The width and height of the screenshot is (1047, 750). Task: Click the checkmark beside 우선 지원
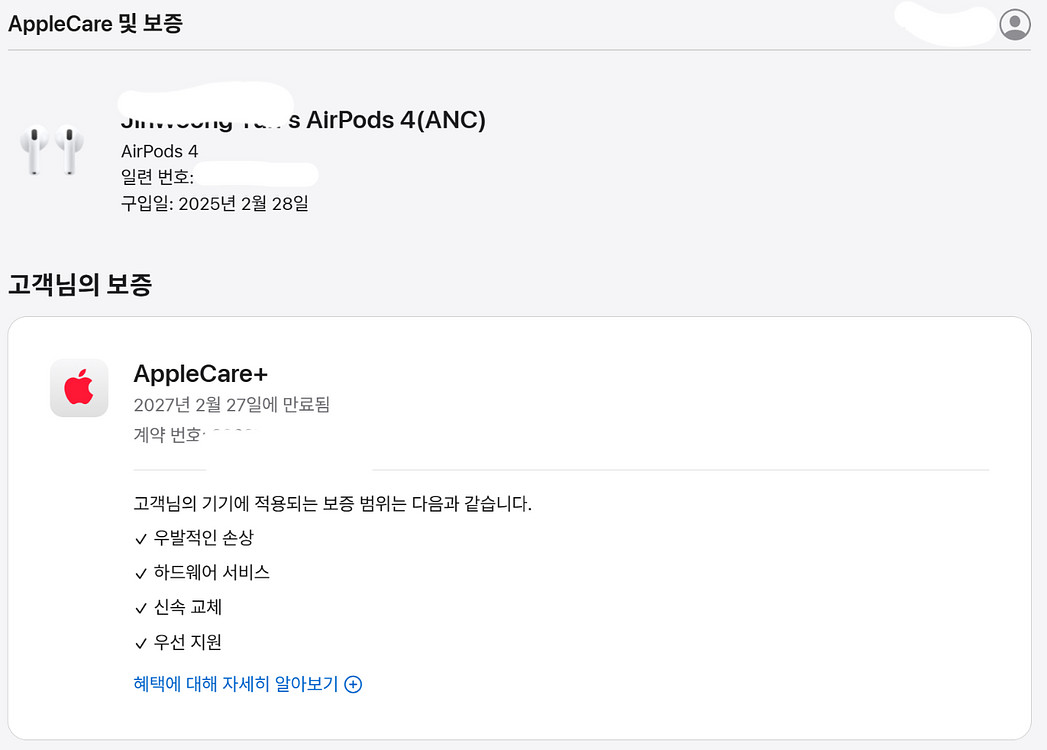coord(141,643)
